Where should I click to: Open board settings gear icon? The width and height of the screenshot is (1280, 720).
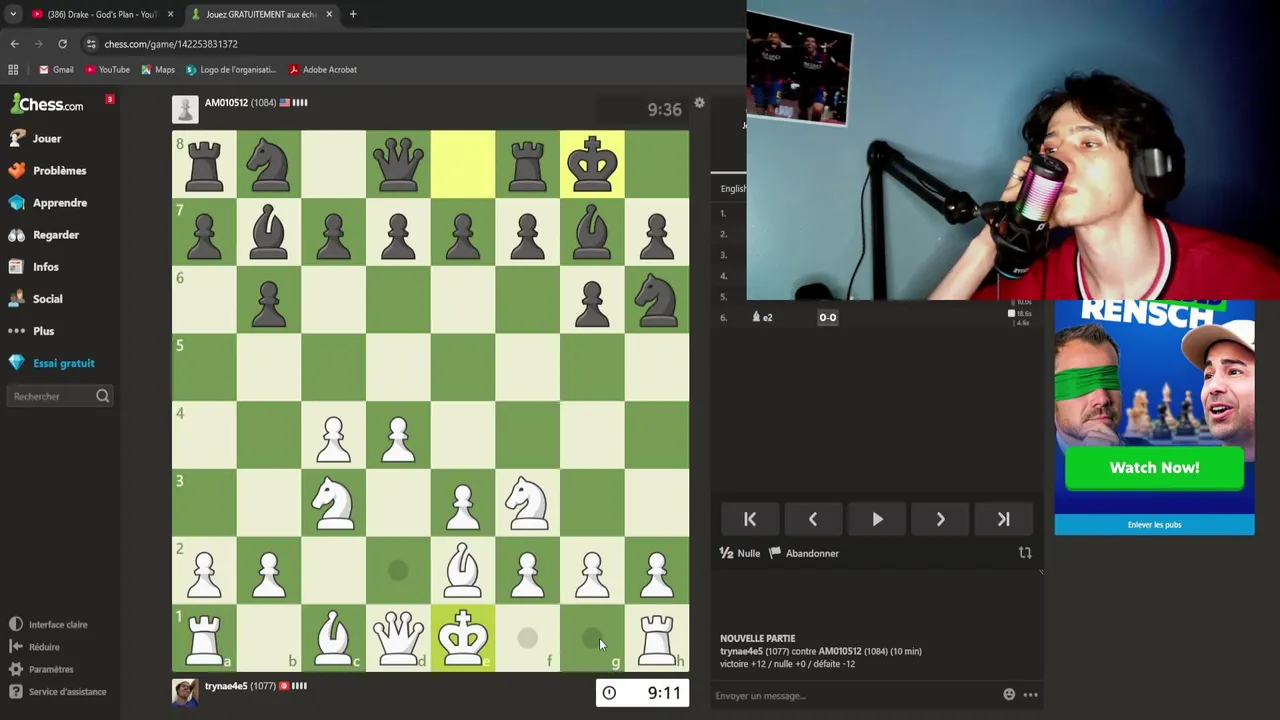[x=699, y=103]
